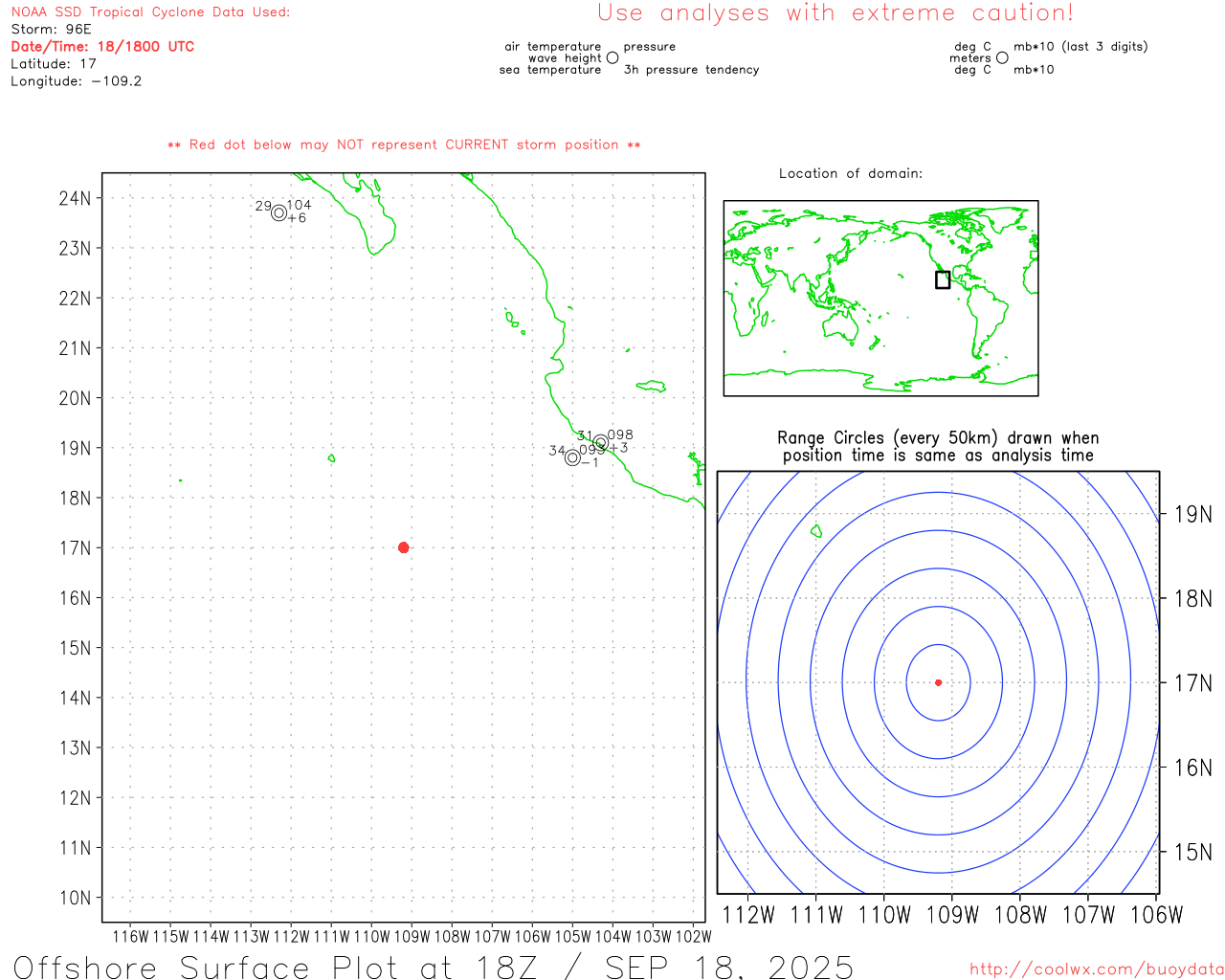Image resolution: width=1225 pixels, height=980 pixels.
Task: Click the small green island near 19N 111W in main plot
Action: [x=331, y=458]
